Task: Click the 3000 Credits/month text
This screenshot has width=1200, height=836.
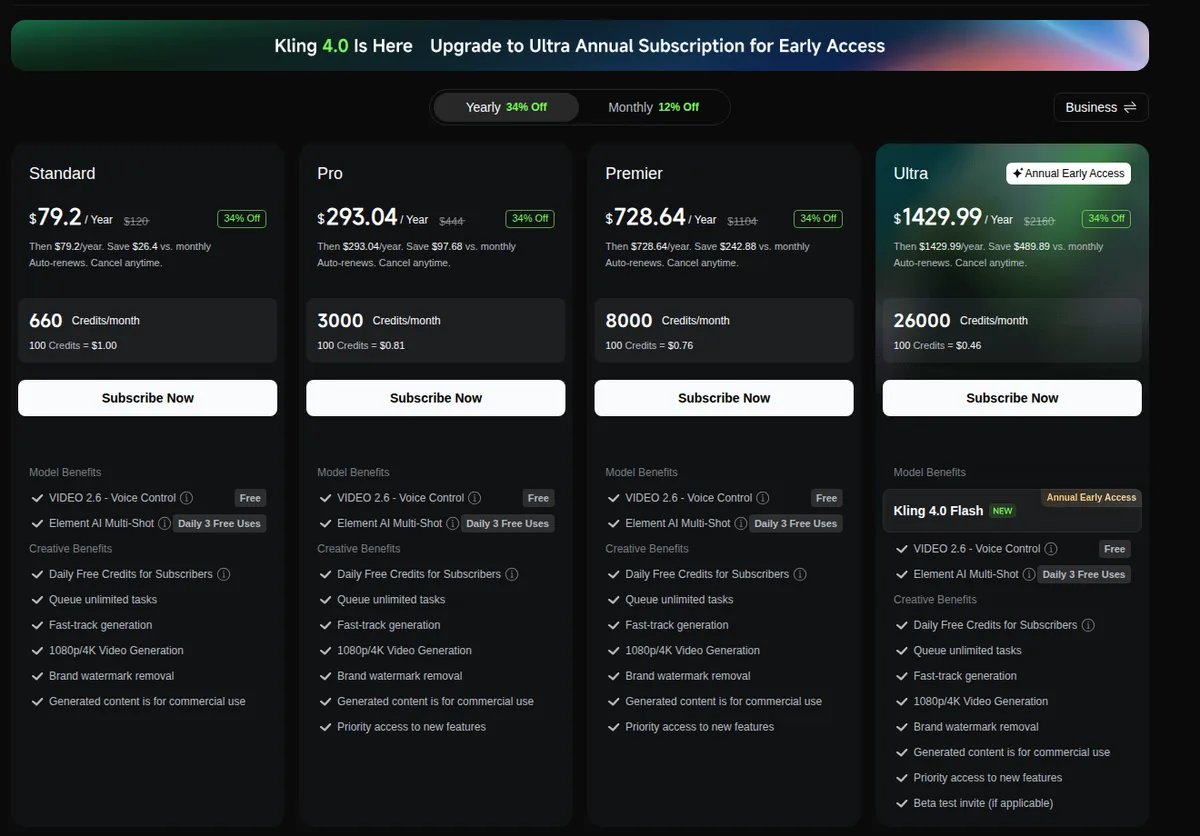Action: (379, 321)
